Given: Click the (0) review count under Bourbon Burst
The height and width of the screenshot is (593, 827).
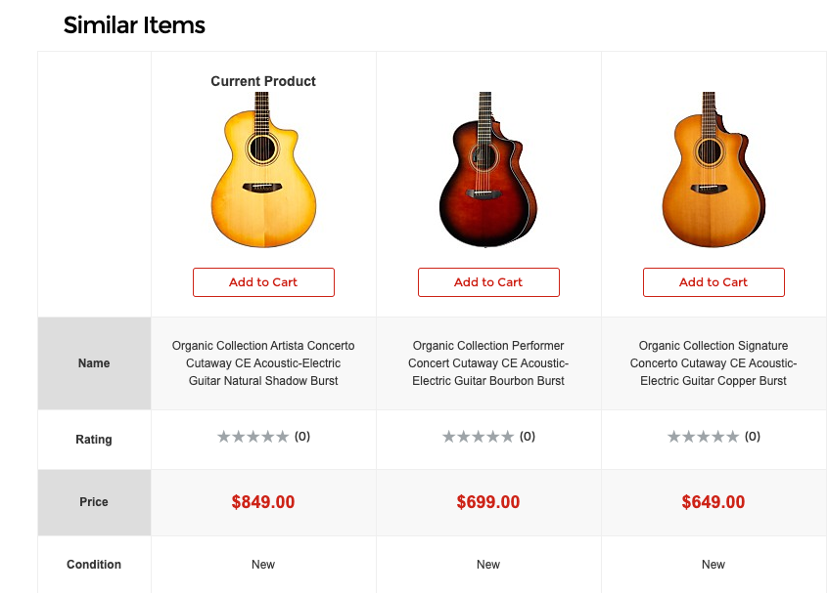Looking at the screenshot, I should (527, 437).
